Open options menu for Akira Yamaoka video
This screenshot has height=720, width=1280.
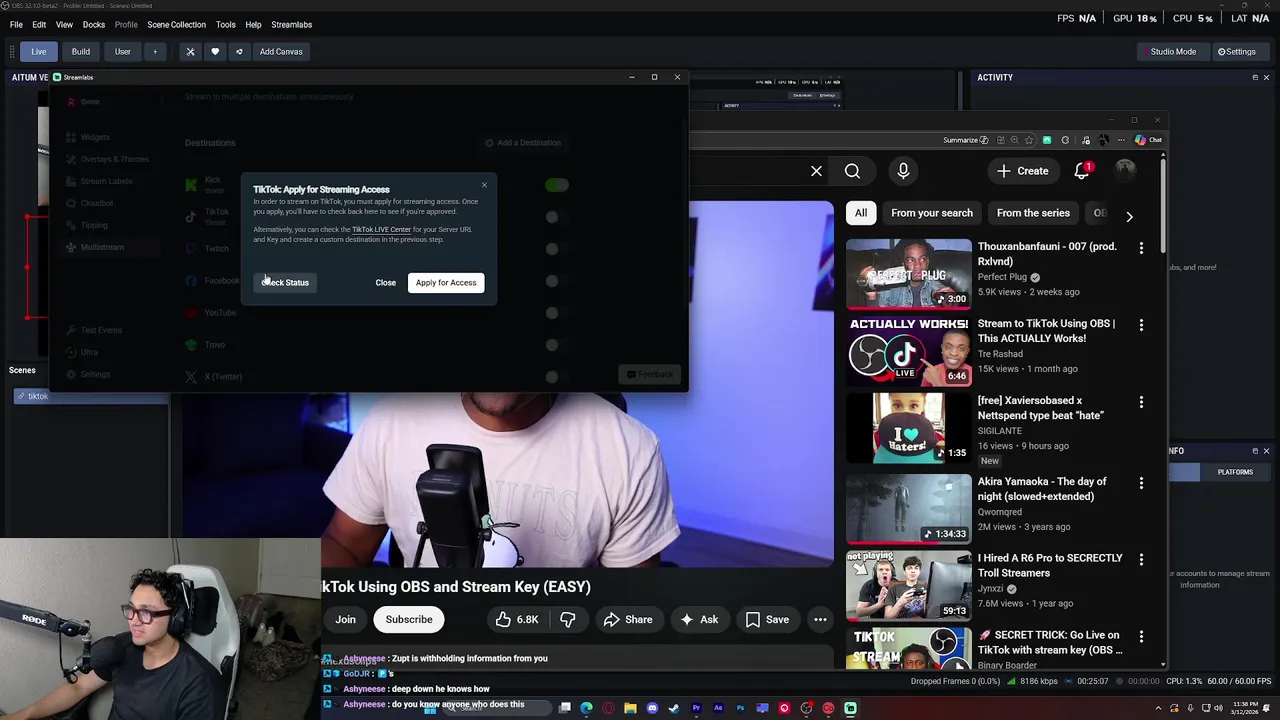(x=1141, y=483)
